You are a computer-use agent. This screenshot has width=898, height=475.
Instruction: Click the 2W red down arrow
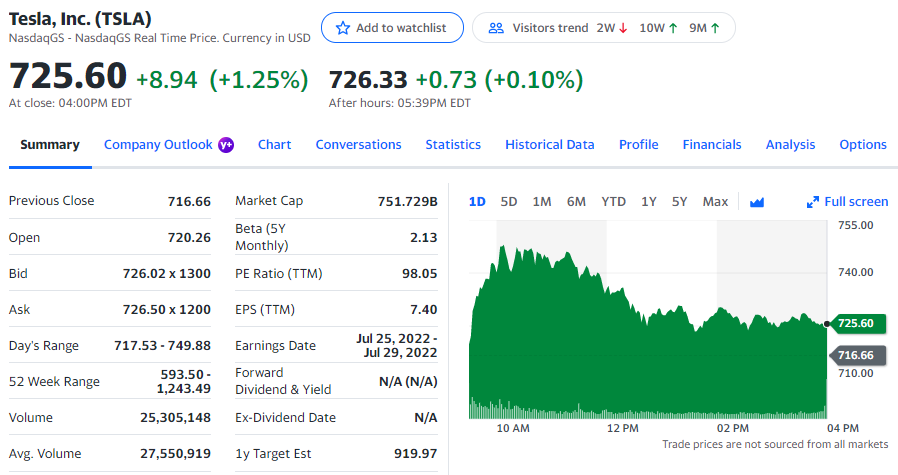[x=624, y=28]
